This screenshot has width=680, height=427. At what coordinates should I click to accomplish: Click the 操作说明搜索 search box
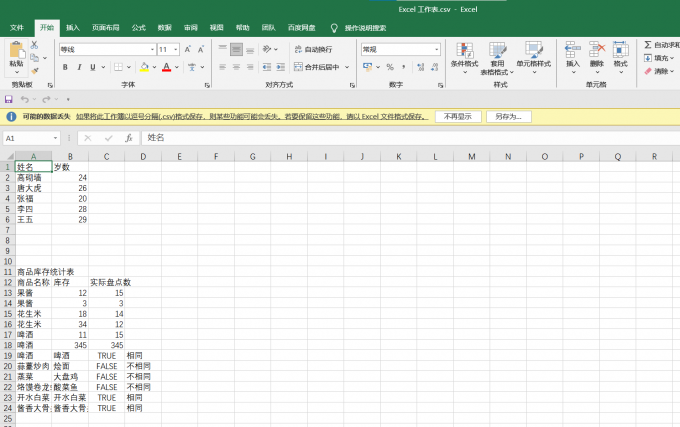365,28
